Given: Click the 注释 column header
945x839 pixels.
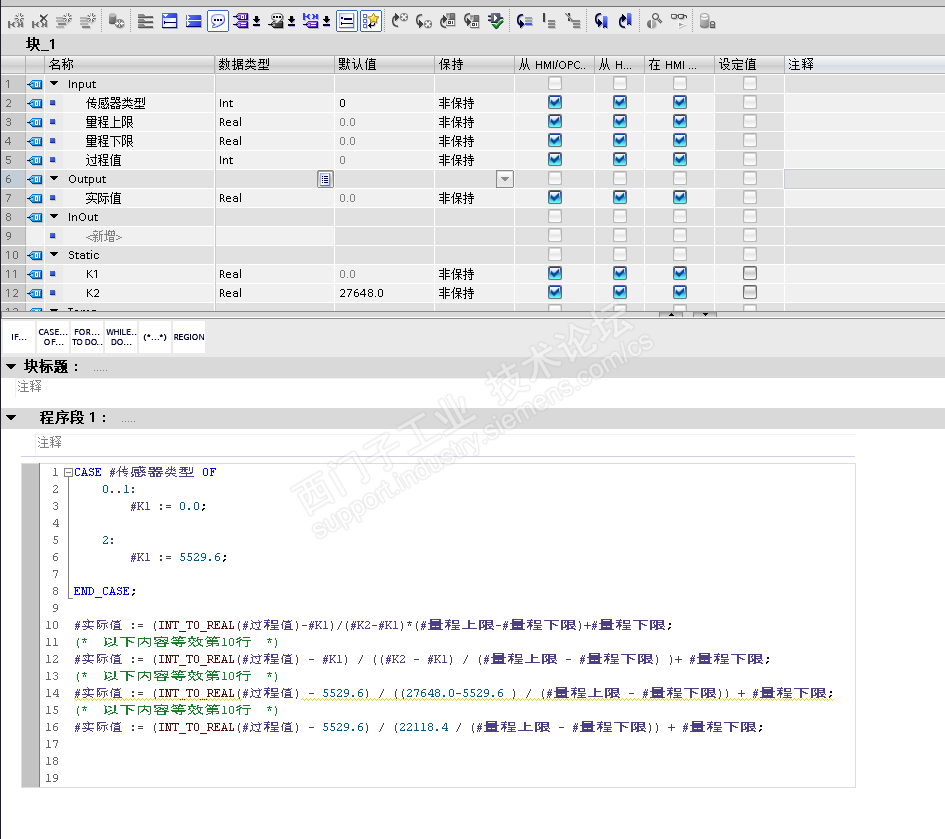Looking at the screenshot, I should click(864, 64).
